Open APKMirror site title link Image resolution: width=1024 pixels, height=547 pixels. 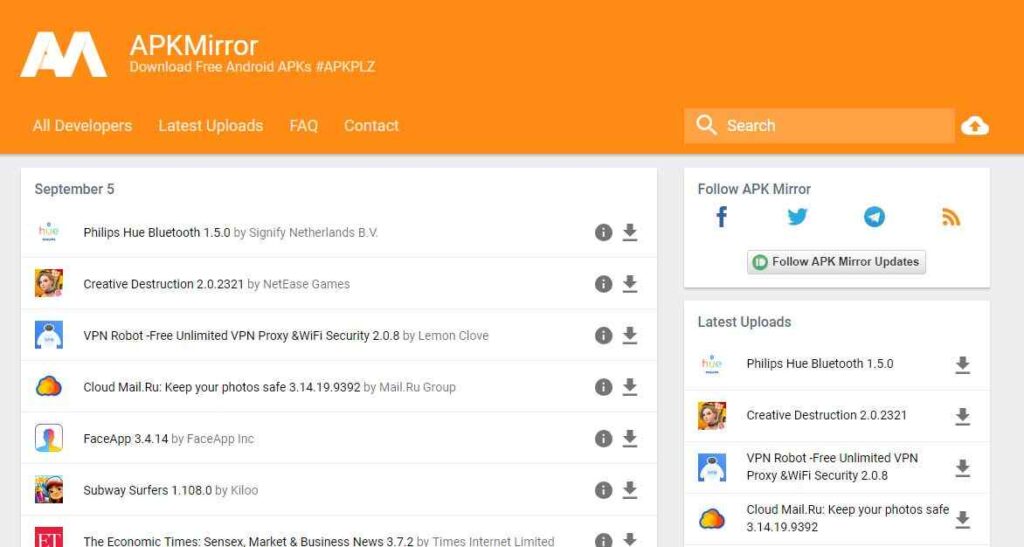click(x=193, y=46)
